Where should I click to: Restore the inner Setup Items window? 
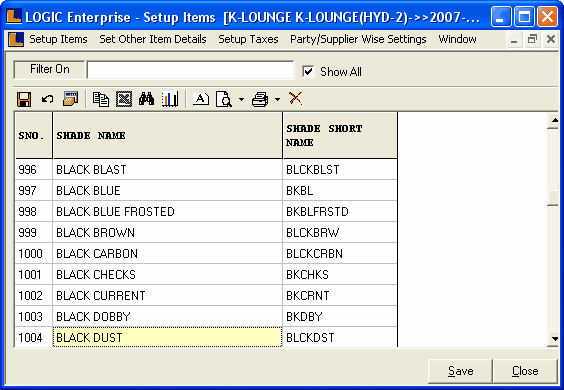pos(532,39)
